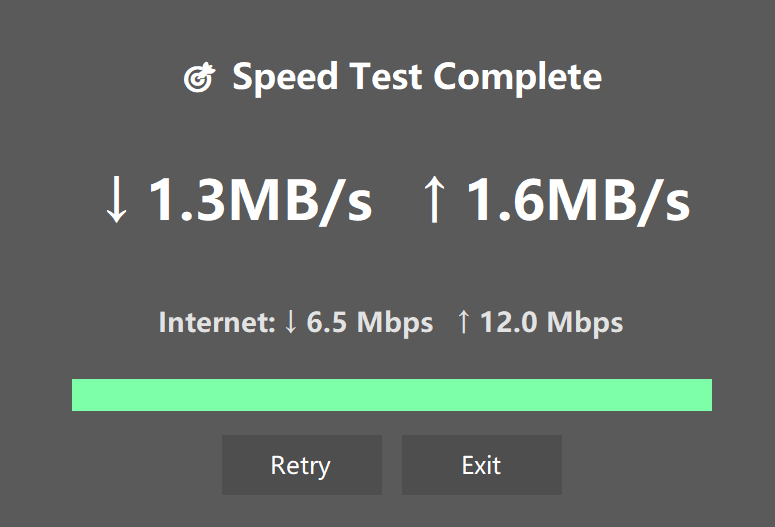The width and height of the screenshot is (775, 527).
Task: Click the green progress bar
Action: click(x=391, y=395)
